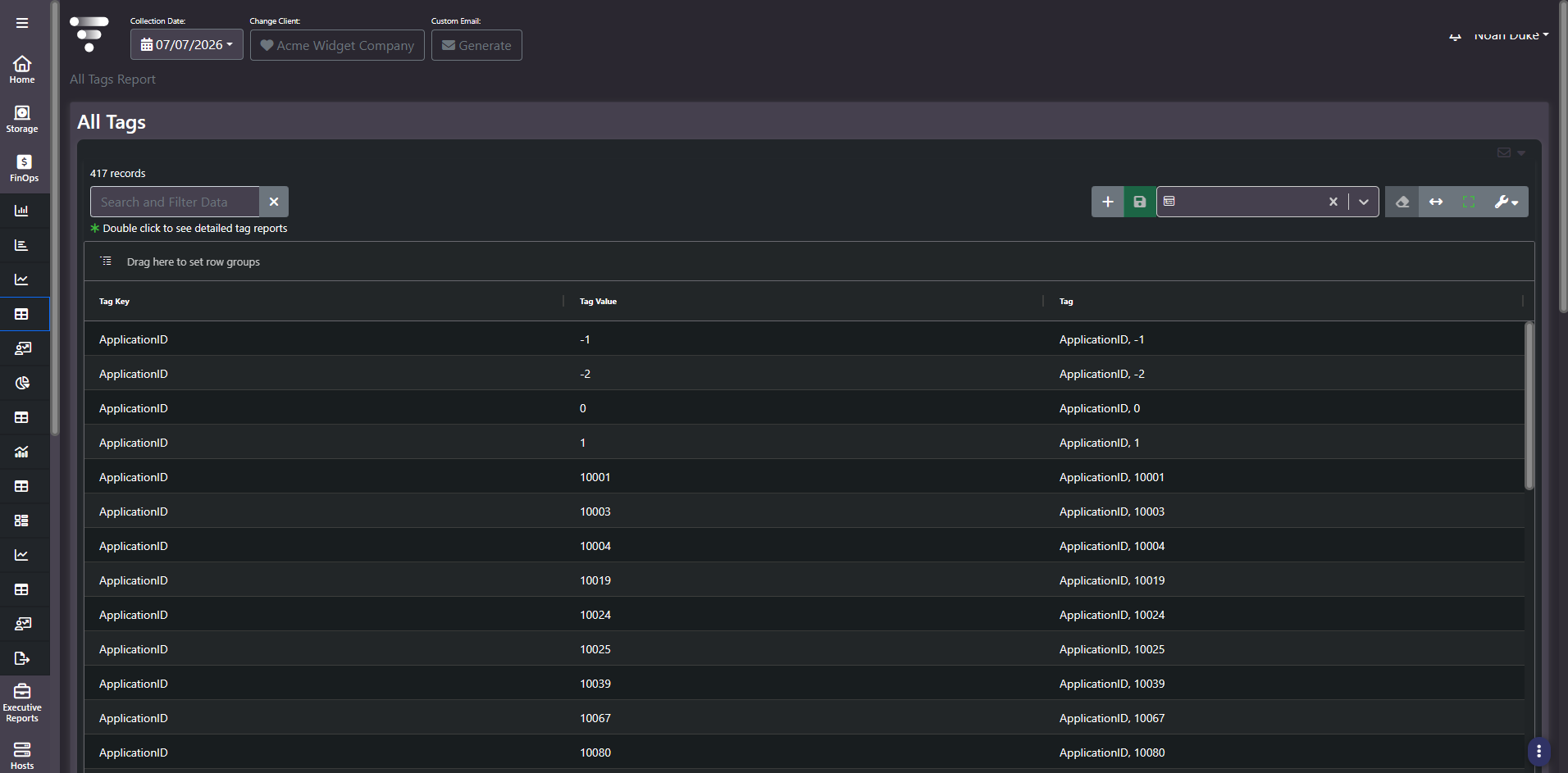The height and width of the screenshot is (773, 1568).
Task: Click the eraser clear-filters button
Action: click(1402, 202)
